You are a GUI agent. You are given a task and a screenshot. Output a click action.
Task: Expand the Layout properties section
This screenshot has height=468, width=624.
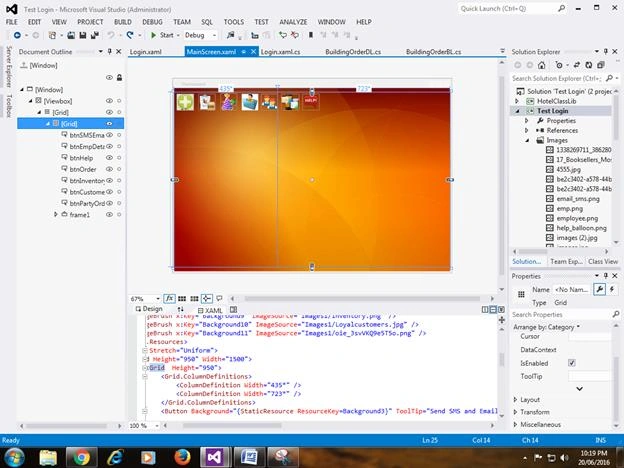coord(515,400)
